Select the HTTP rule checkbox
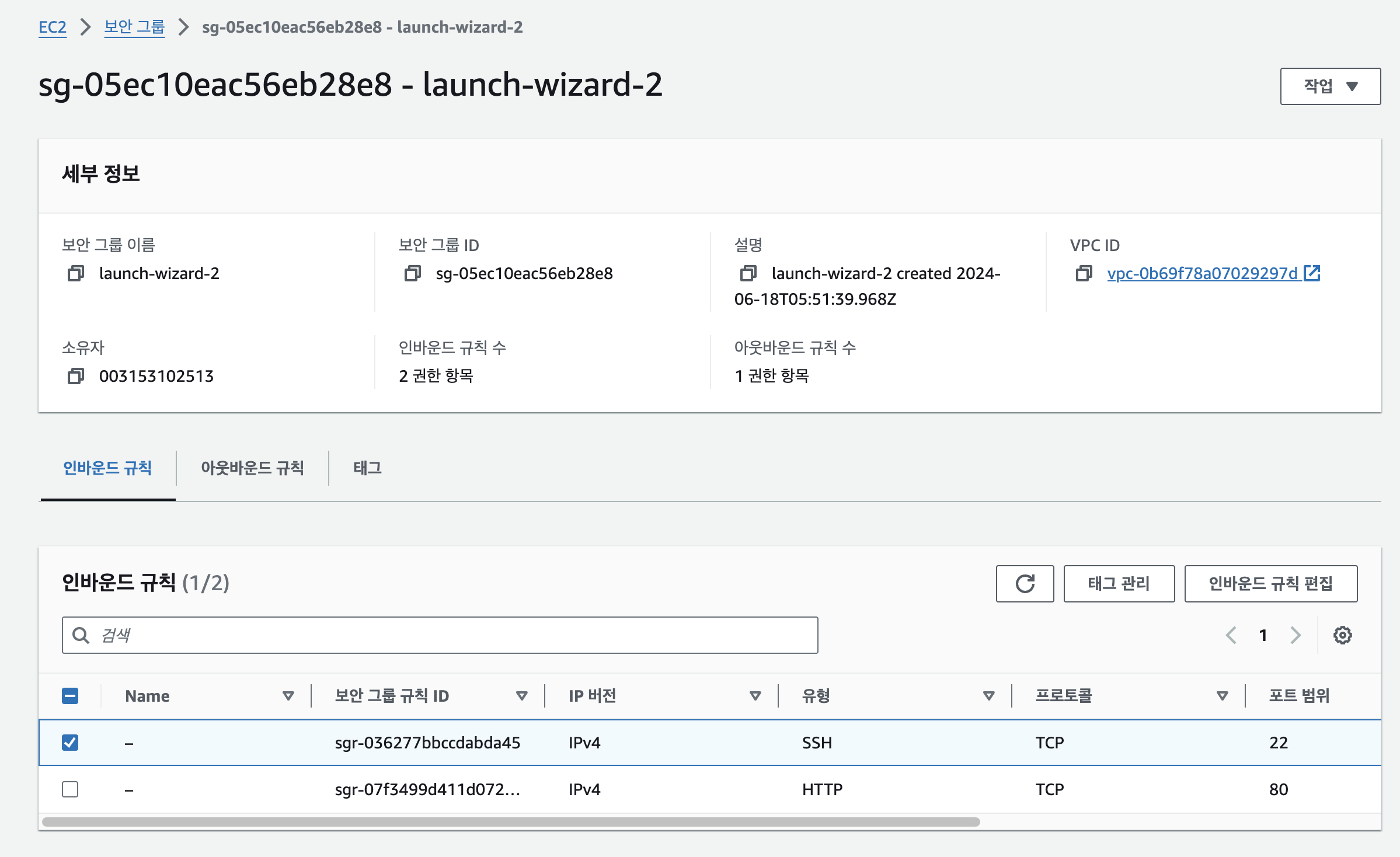 tap(70, 789)
